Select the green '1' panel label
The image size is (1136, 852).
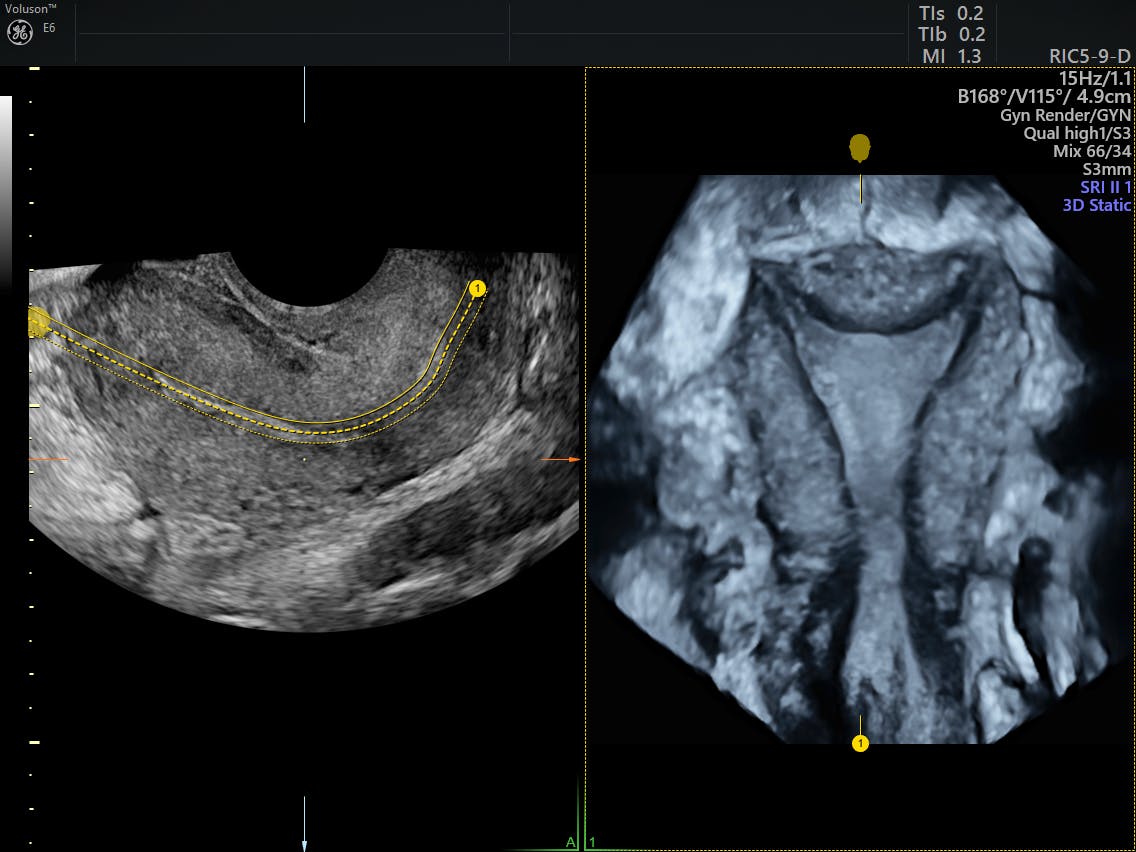[593, 842]
